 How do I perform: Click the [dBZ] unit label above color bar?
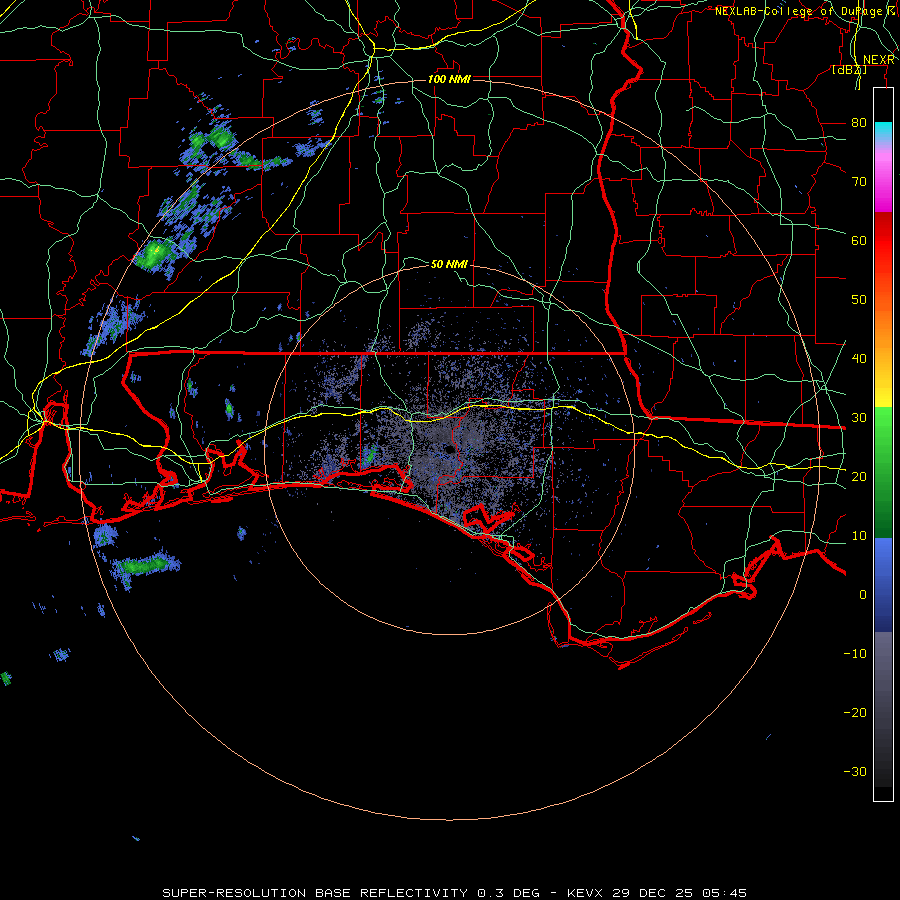point(849,69)
